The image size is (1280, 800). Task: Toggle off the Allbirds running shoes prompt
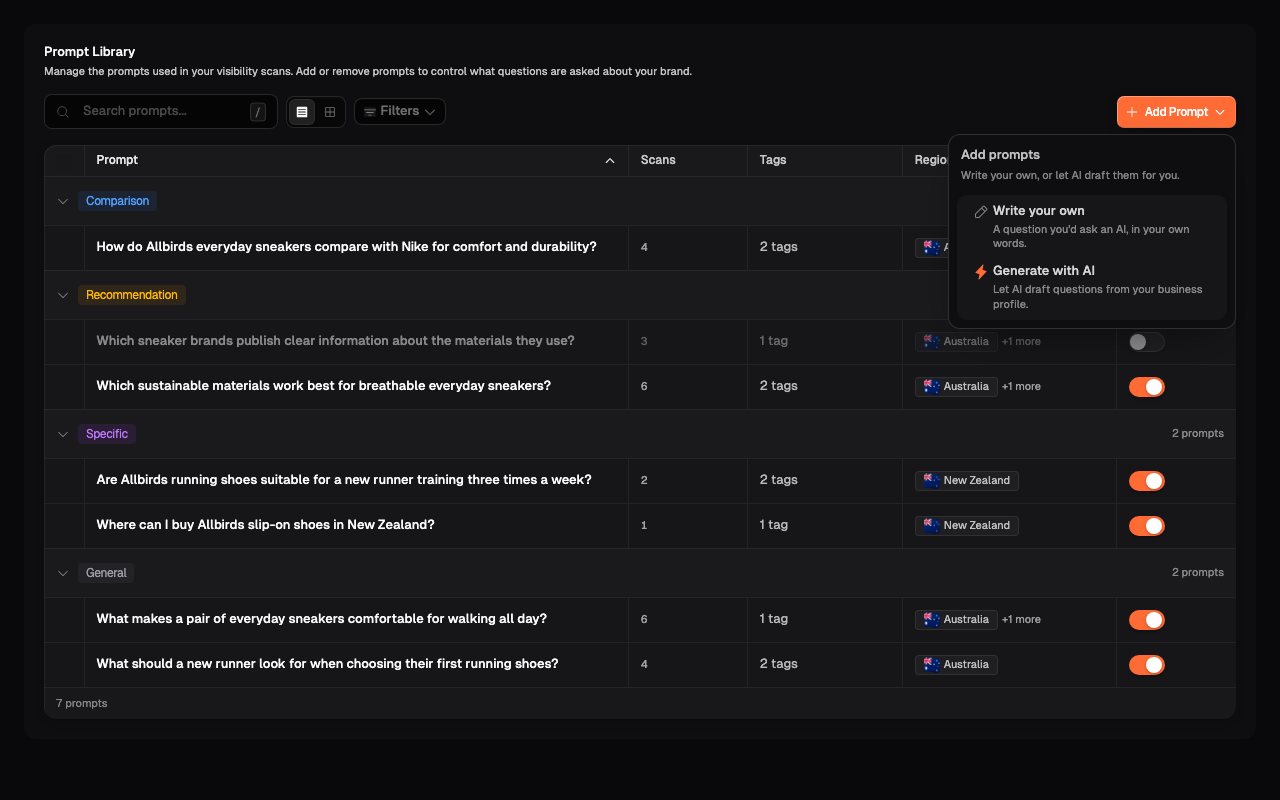pos(1147,481)
